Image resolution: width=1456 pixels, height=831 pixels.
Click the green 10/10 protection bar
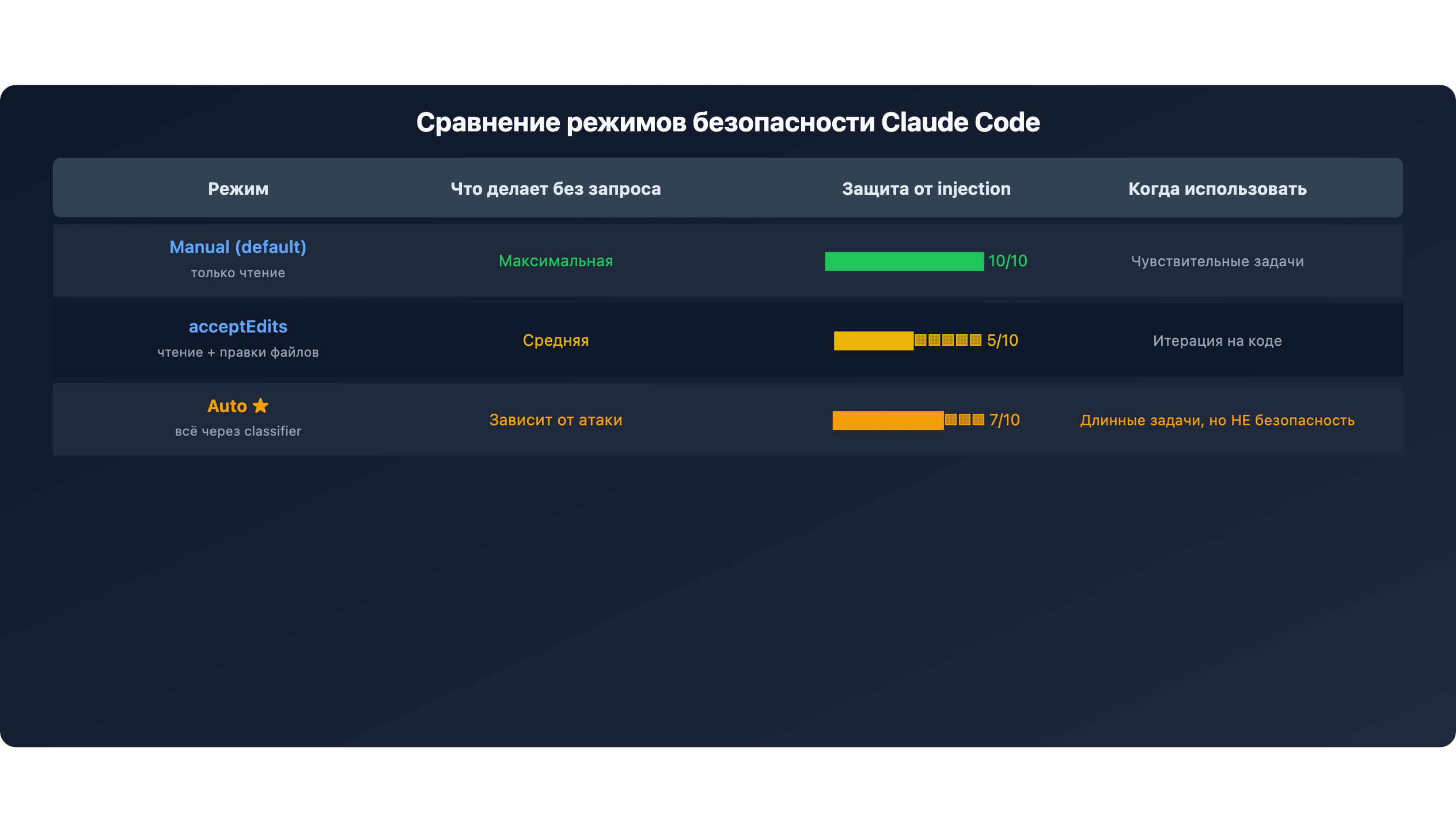click(904, 261)
